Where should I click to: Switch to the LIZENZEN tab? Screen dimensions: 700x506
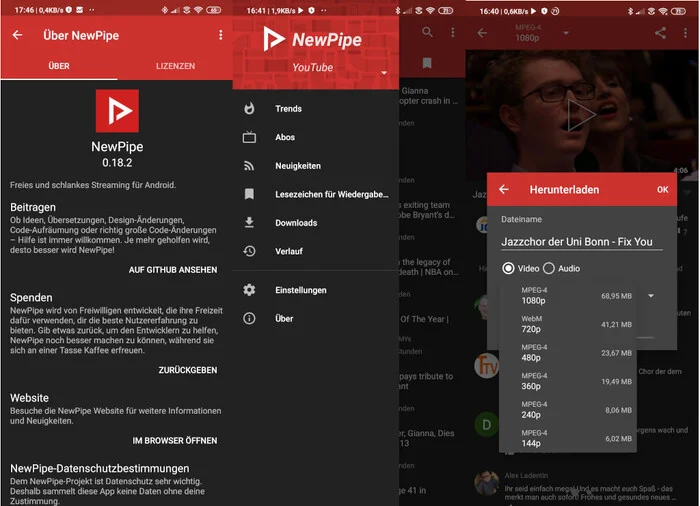pyautogui.click(x=175, y=66)
